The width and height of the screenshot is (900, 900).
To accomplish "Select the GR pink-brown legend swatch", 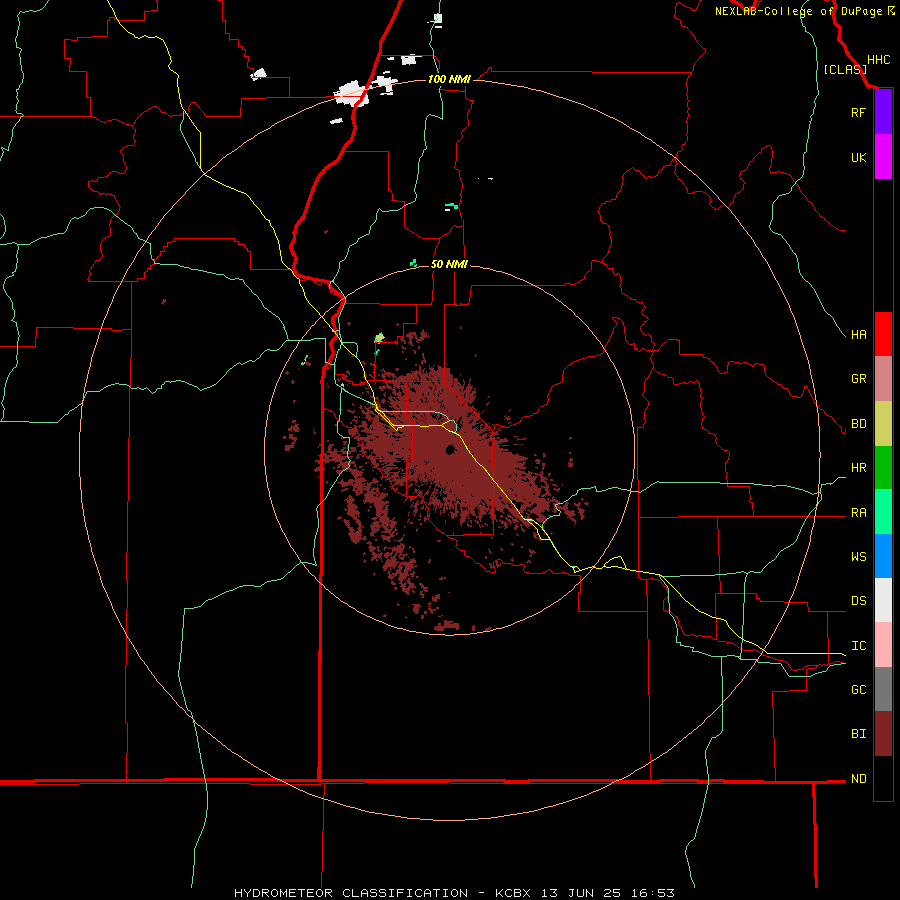I will tap(883, 379).
